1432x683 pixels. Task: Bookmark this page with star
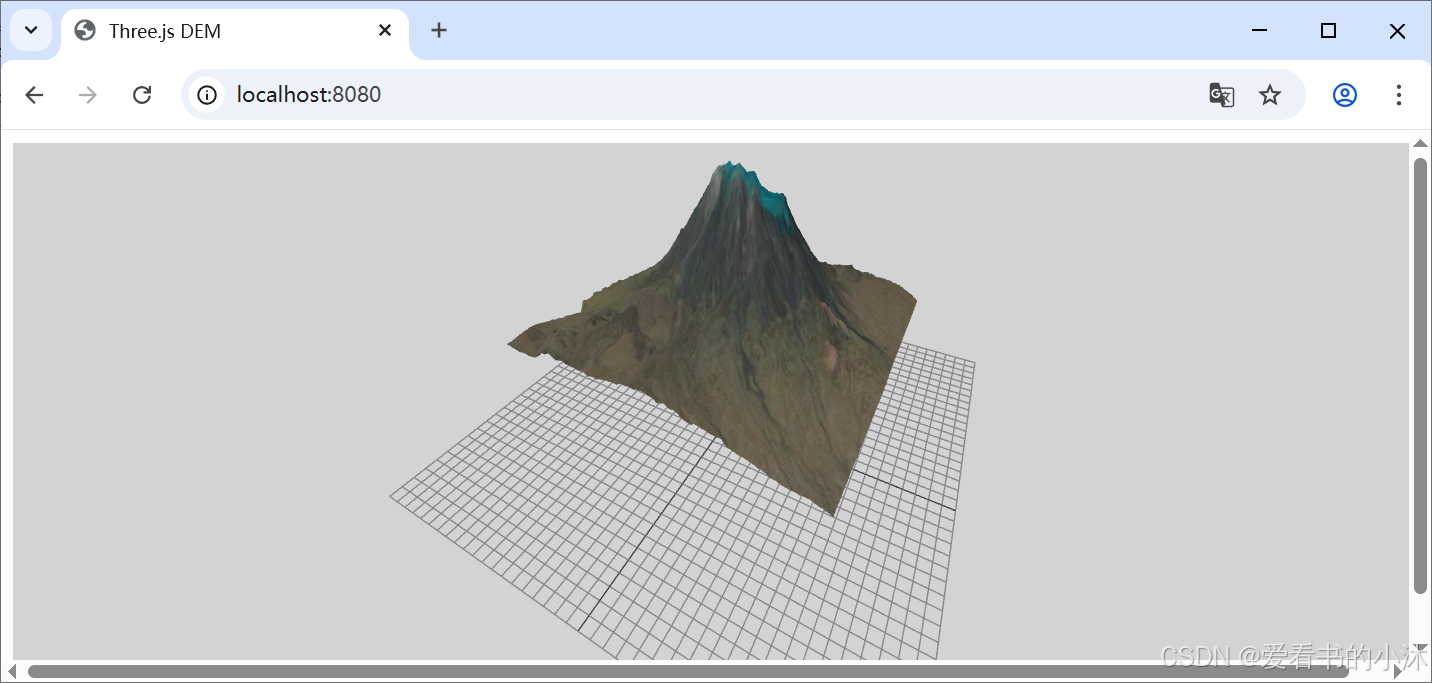coord(1270,95)
